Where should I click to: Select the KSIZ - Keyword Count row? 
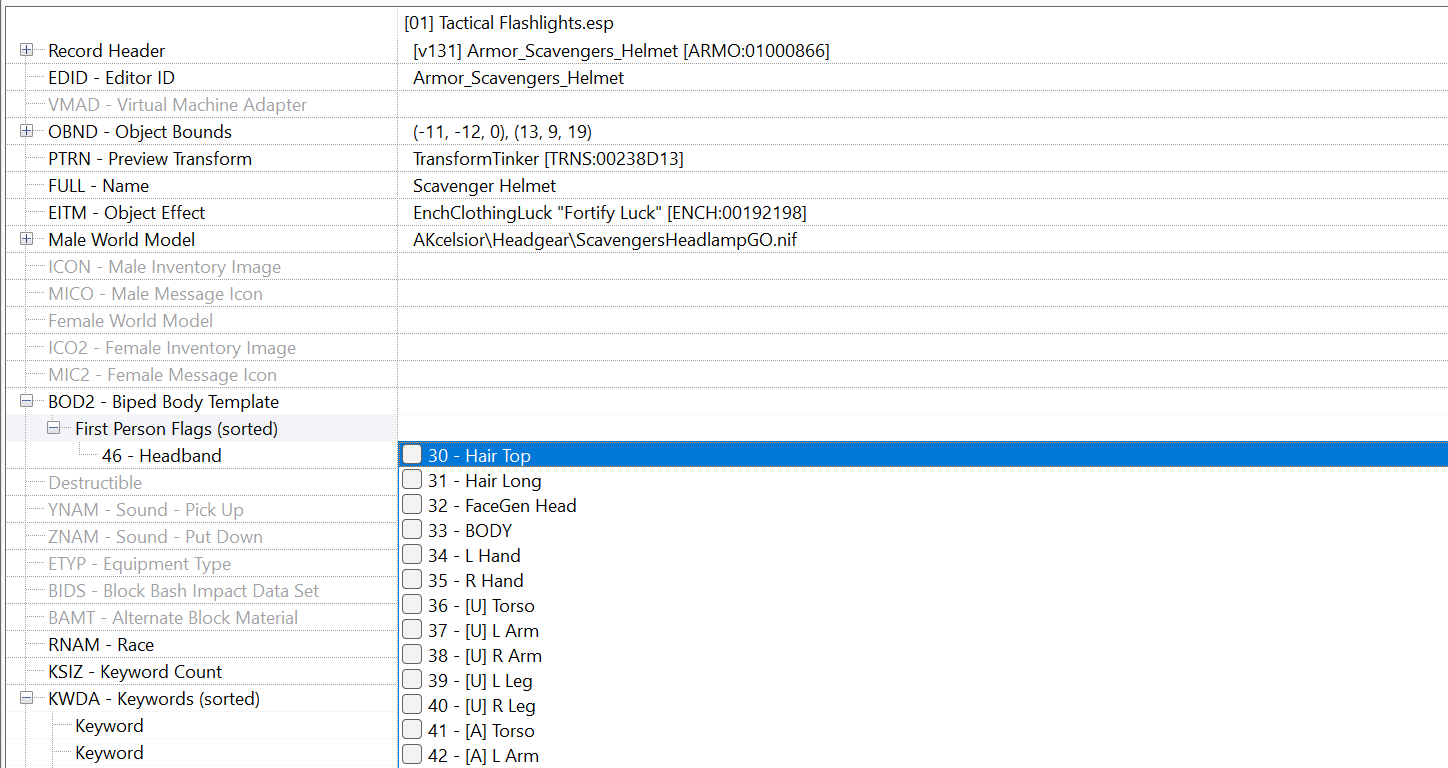[135, 671]
